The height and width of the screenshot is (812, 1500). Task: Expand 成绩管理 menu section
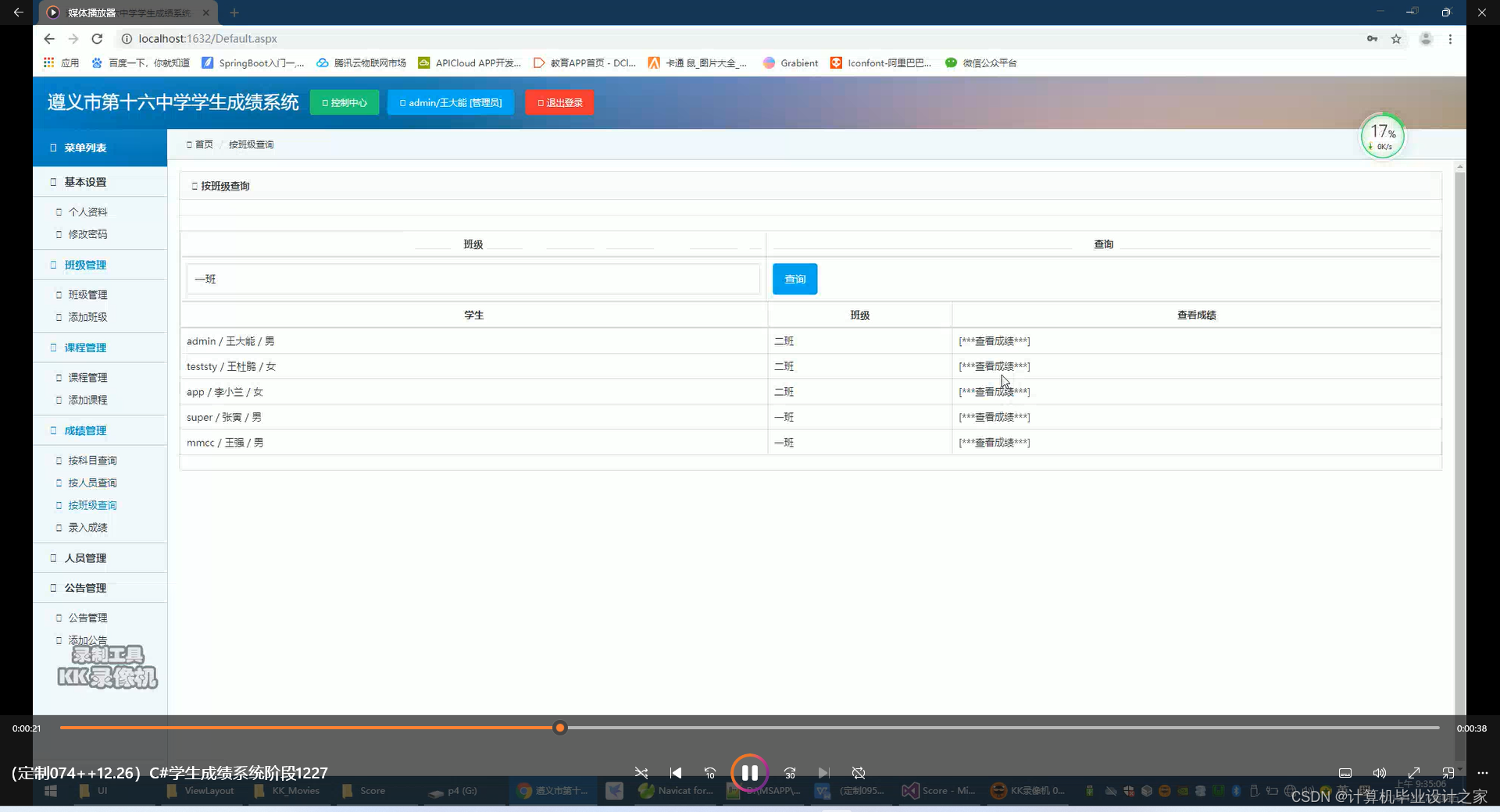click(100, 430)
